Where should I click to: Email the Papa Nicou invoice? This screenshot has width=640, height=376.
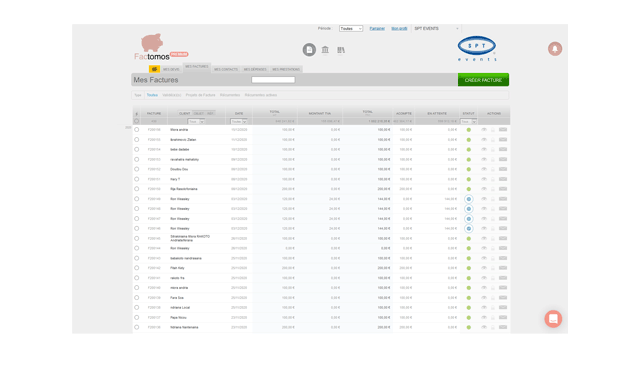click(503, 317)
